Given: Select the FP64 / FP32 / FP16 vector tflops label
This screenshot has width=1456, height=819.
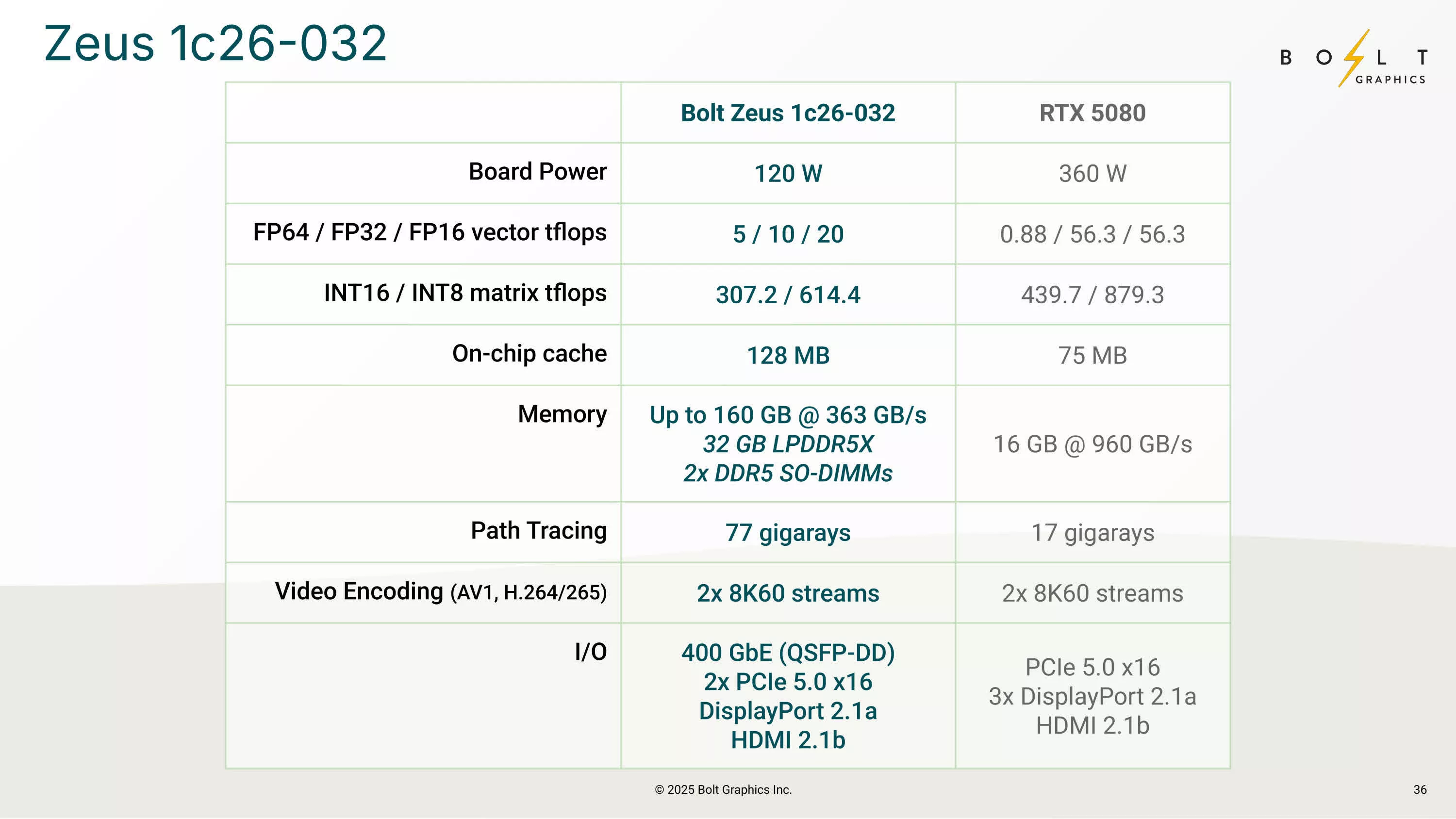Looking at the screenshot, I should (x=430, y=232).
